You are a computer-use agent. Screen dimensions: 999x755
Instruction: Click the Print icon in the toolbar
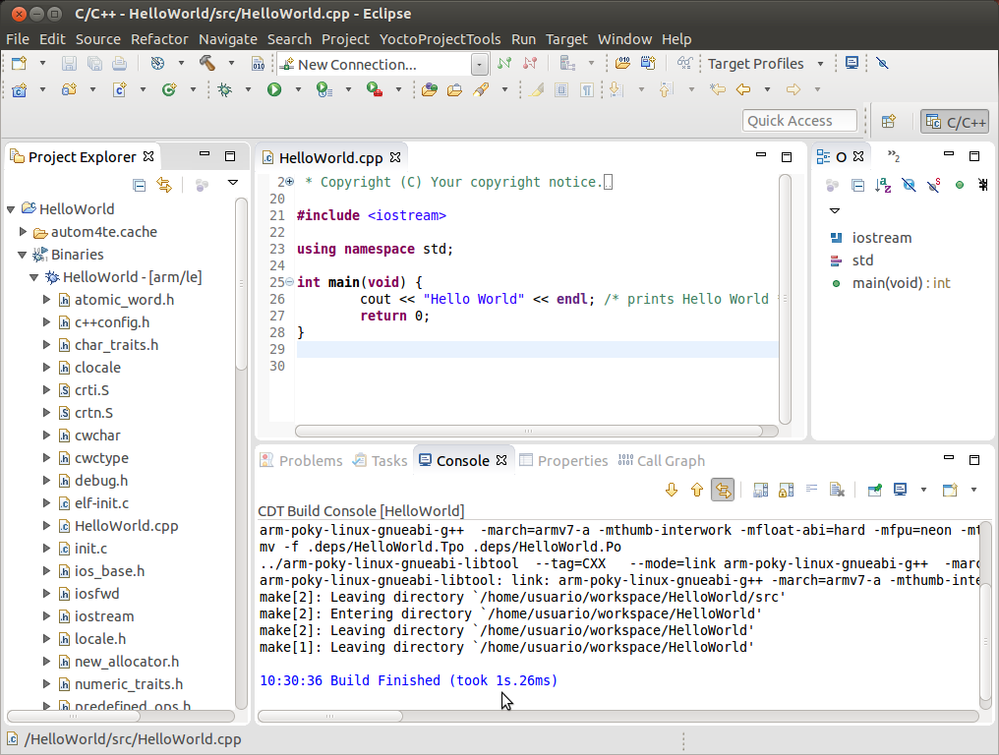pyautogui.click(x=119, y=63)
